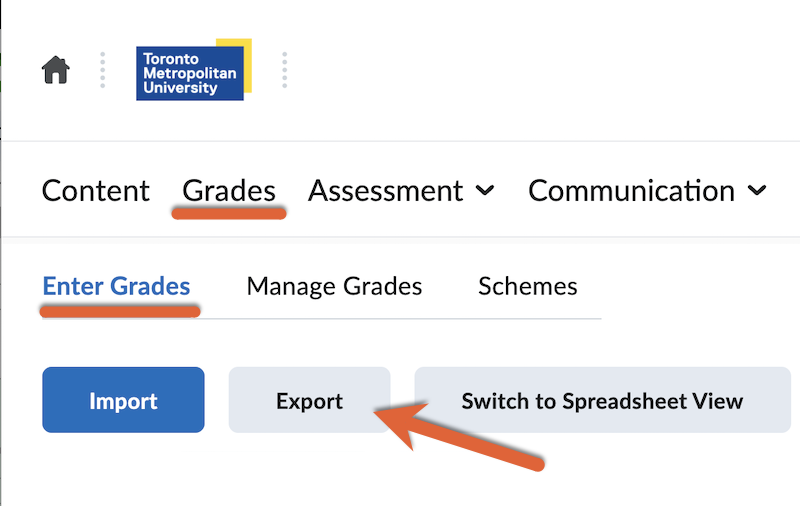This screenshot has height=506, width=800.
Task: Expand the Communication menu
Action: (632, 191)
